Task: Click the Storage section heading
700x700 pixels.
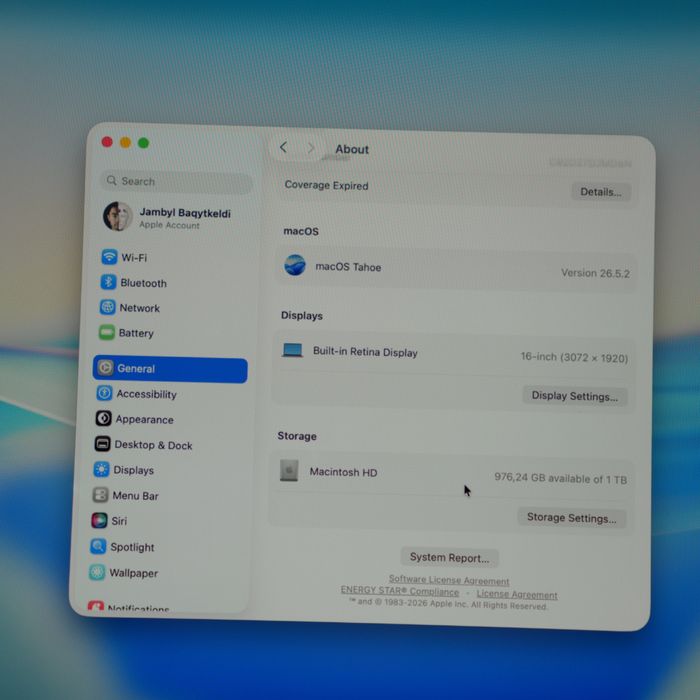Action: coord(297,436)
